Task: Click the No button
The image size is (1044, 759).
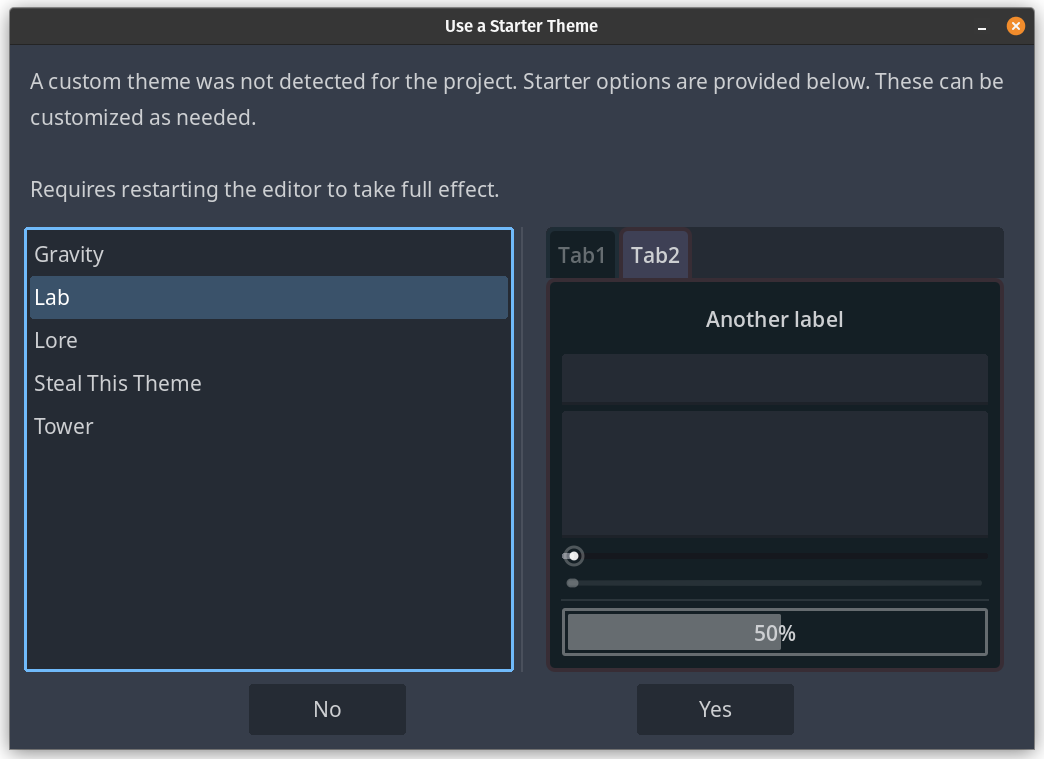Action: click(327, 709)
